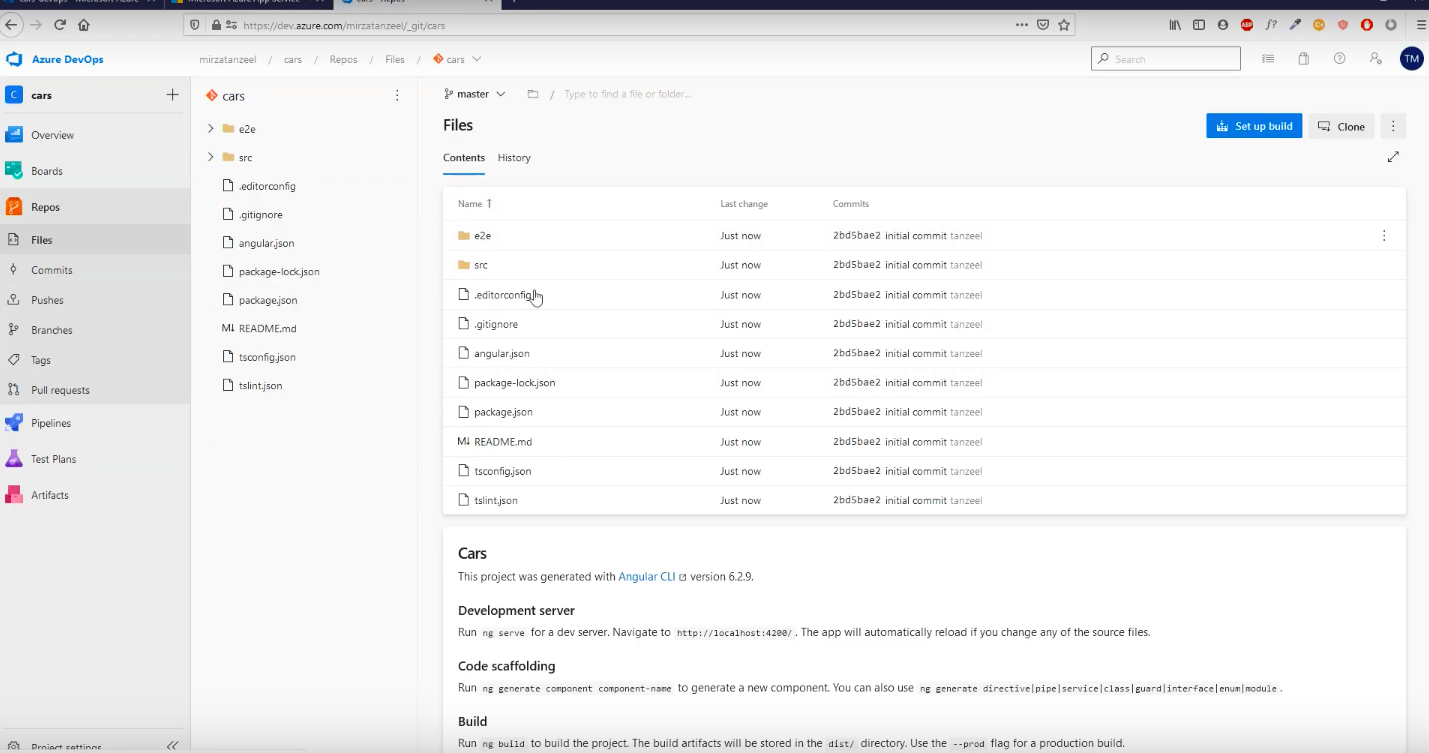
Task: Open the Overview section icon
Action: pyautogui.click(x=14, y=135)
